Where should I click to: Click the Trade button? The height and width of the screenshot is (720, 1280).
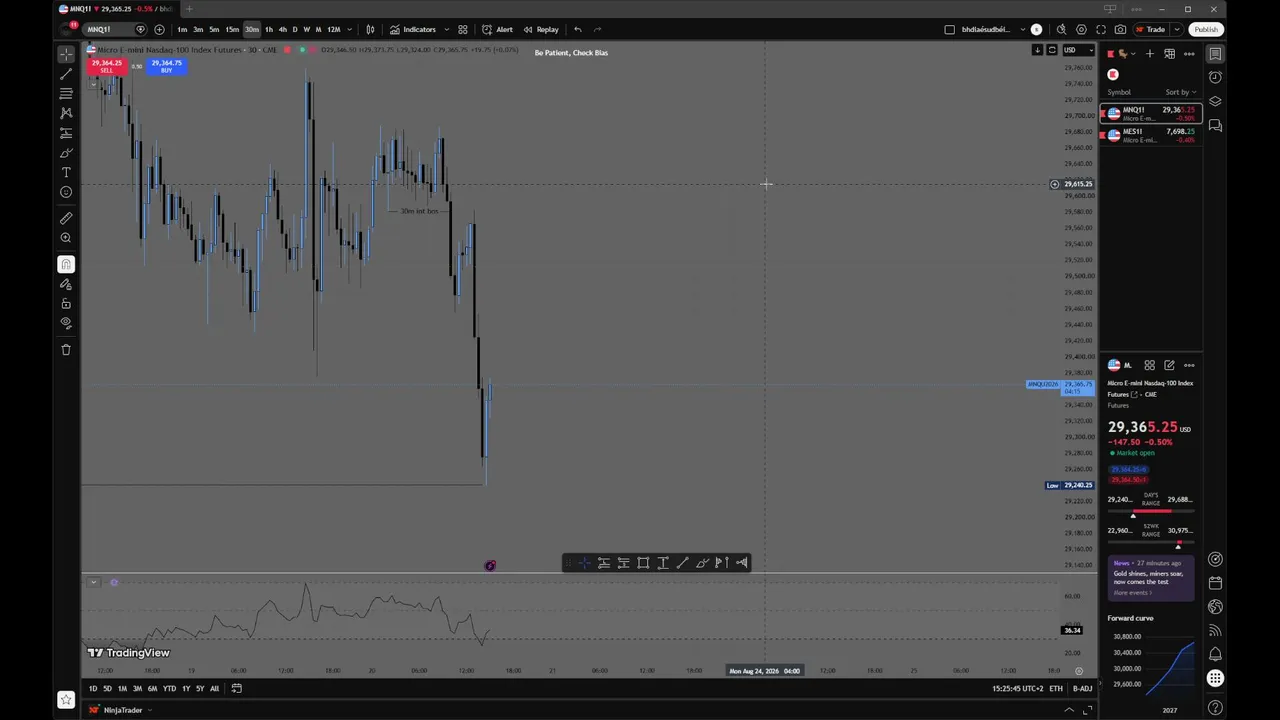point(1150,29)
